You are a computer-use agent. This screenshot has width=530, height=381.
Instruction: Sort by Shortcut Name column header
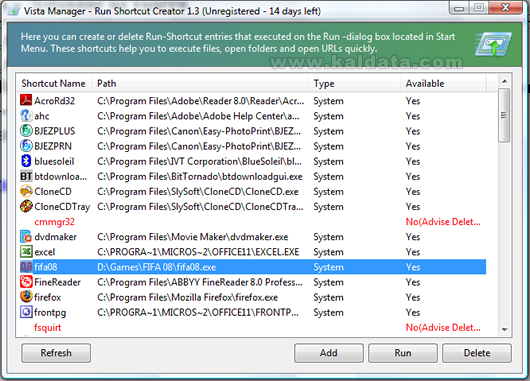(54, 84)
